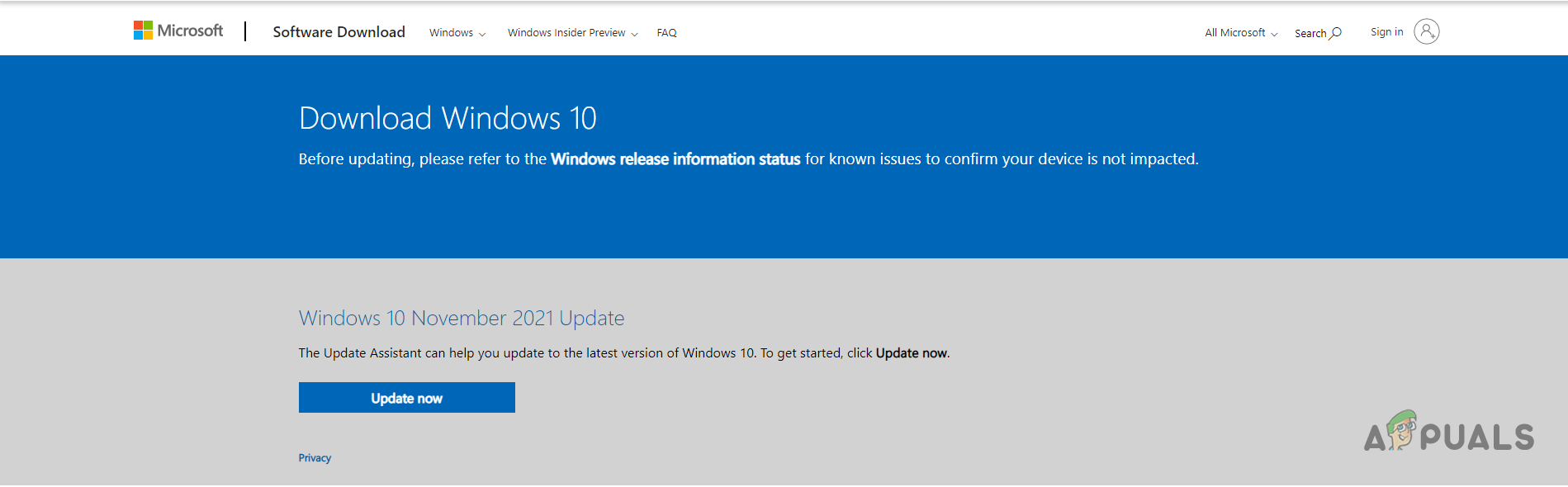
Task: Select the Sign in link
Action: (1386, 32)
